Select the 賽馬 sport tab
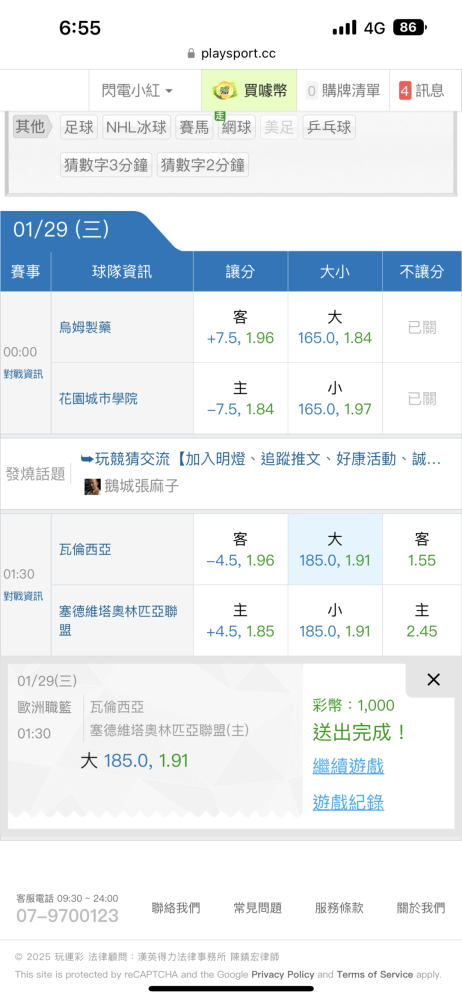 [194, 127]
